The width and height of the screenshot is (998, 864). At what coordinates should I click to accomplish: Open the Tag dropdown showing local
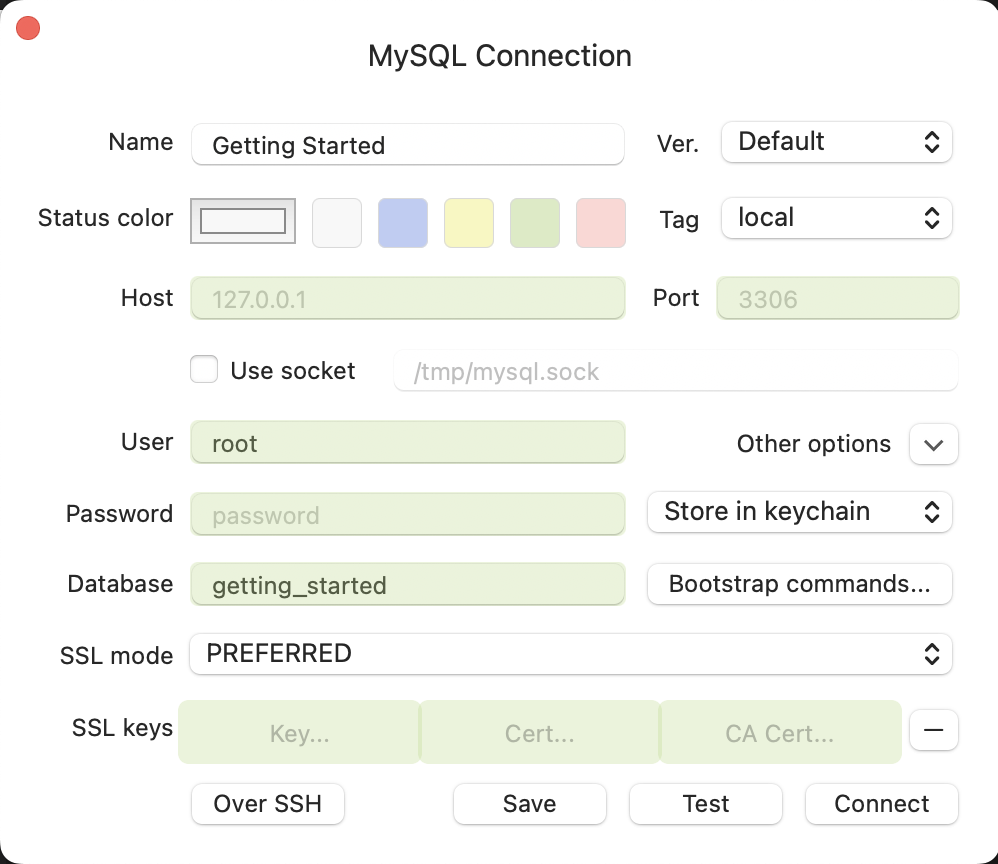coord(836,218)
